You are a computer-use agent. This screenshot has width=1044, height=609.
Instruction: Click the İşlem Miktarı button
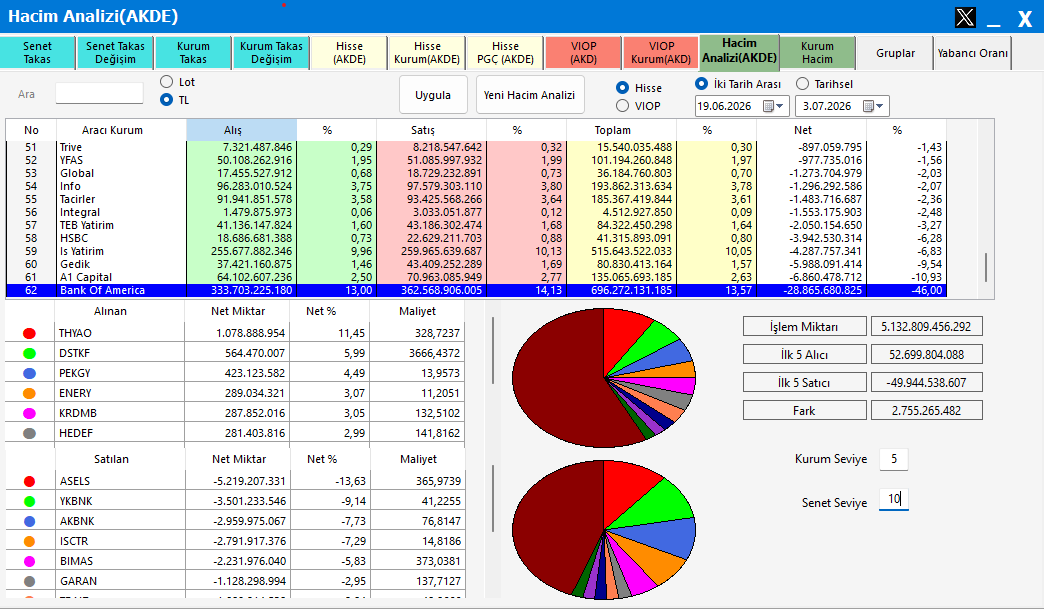[x=804, y=327]
